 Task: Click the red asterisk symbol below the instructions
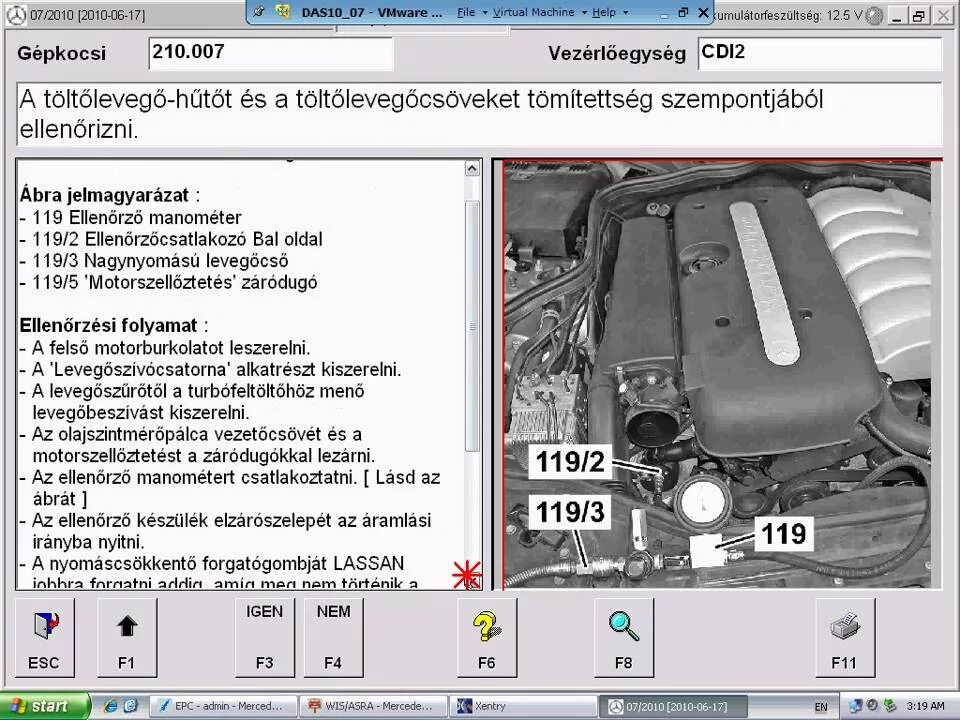tap(466, 575)
